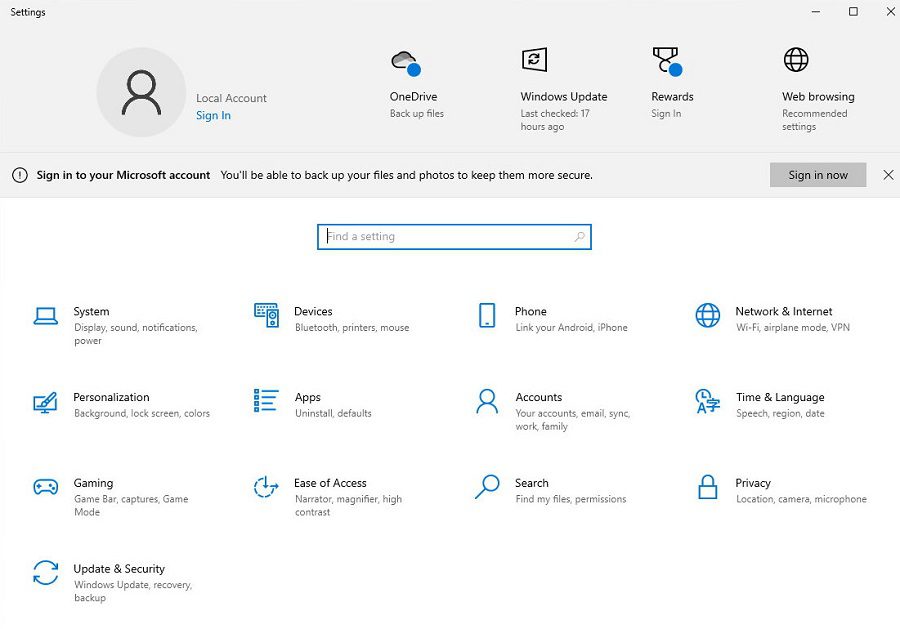Image resolution: width=900 pixels, height=629 pixels.
Task: Click the OneDrive cloud icon
Action: (x=406, y=63)
